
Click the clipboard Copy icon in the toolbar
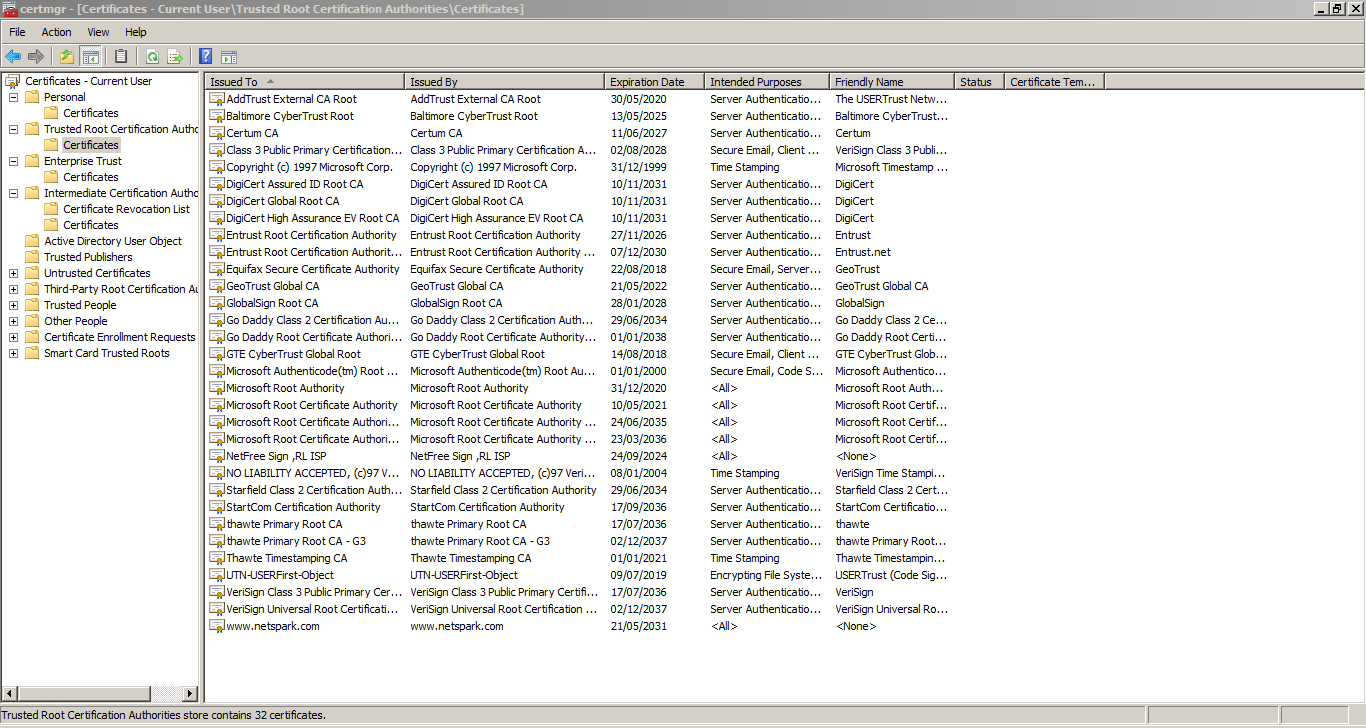point(121,57)
